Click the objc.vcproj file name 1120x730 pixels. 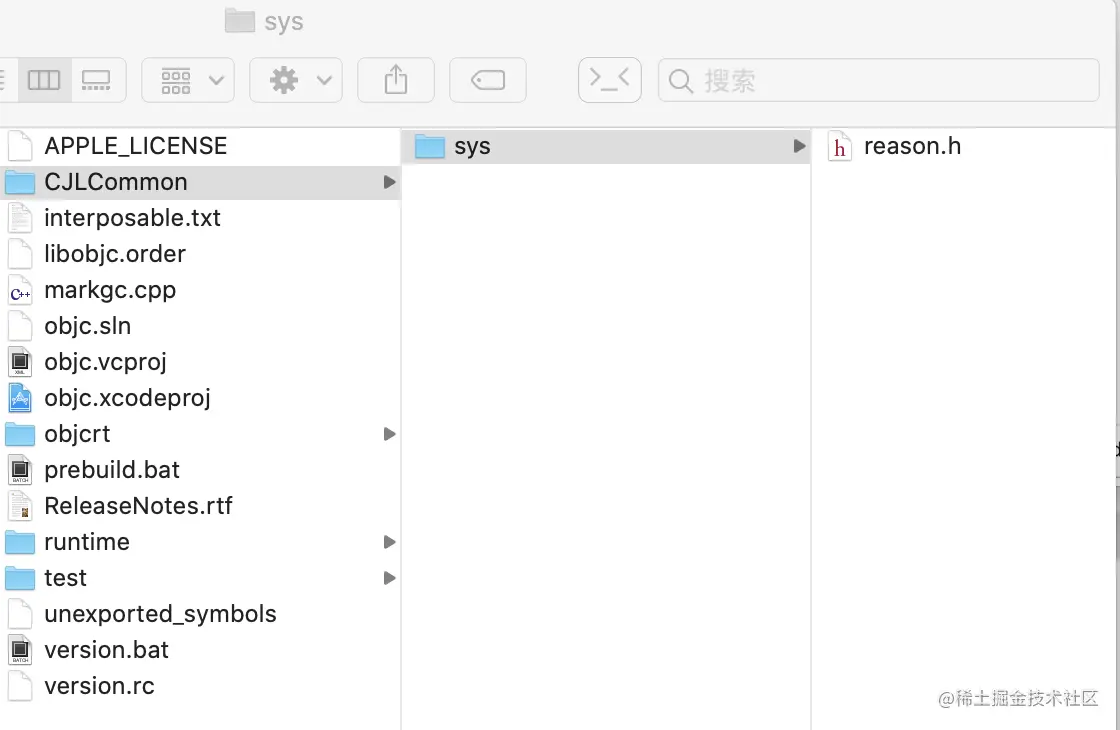105,362
